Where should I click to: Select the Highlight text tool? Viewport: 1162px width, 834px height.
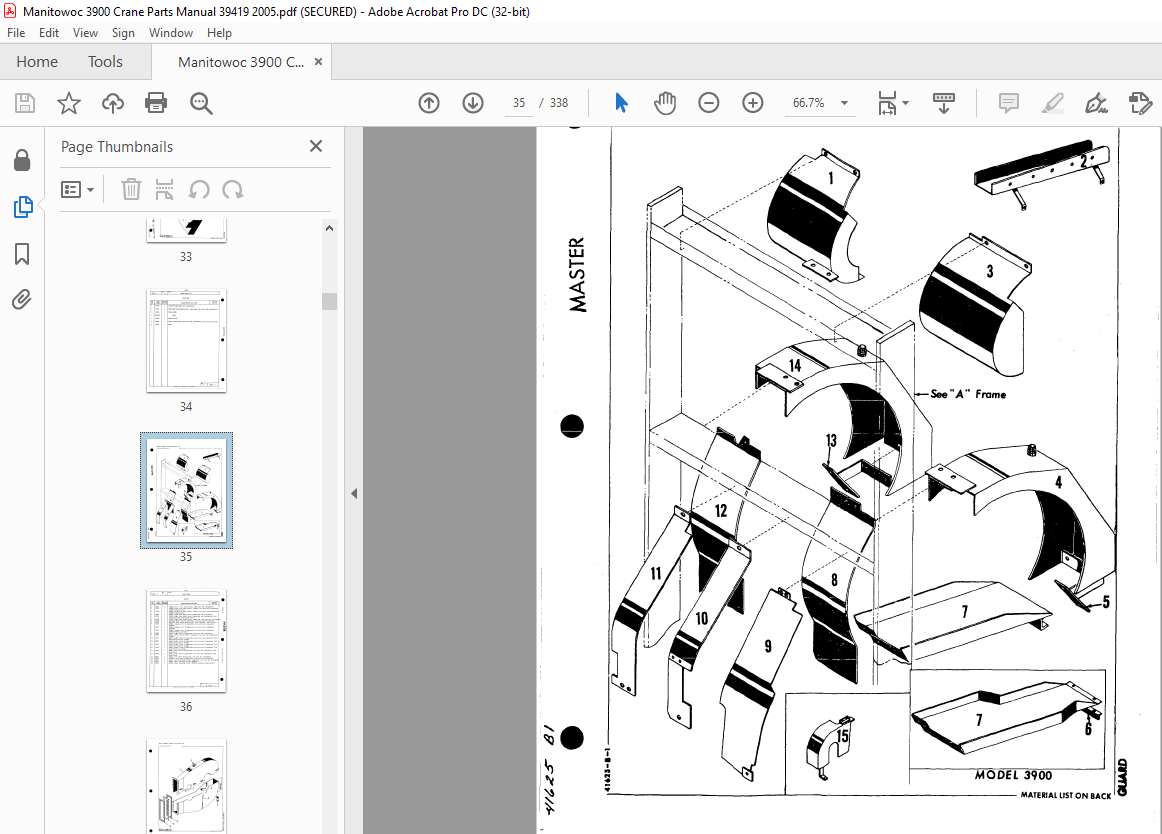(1052, 103)
